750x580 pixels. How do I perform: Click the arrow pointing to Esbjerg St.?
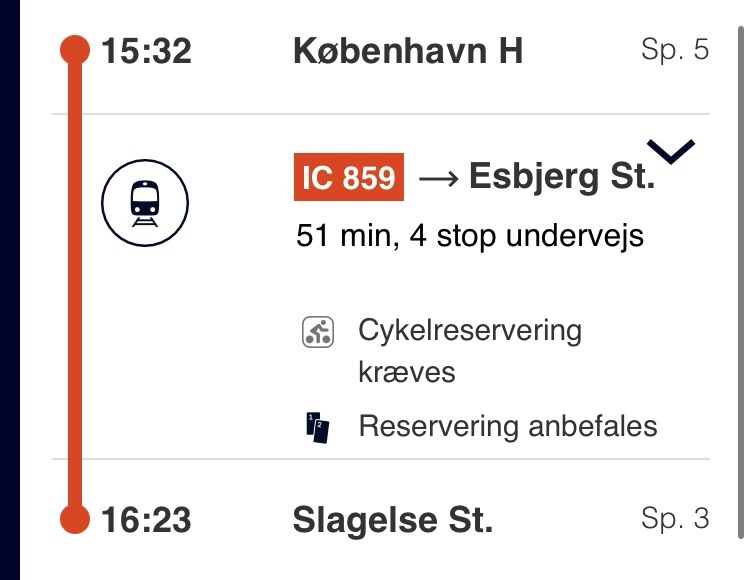click(x=438, y=179)
